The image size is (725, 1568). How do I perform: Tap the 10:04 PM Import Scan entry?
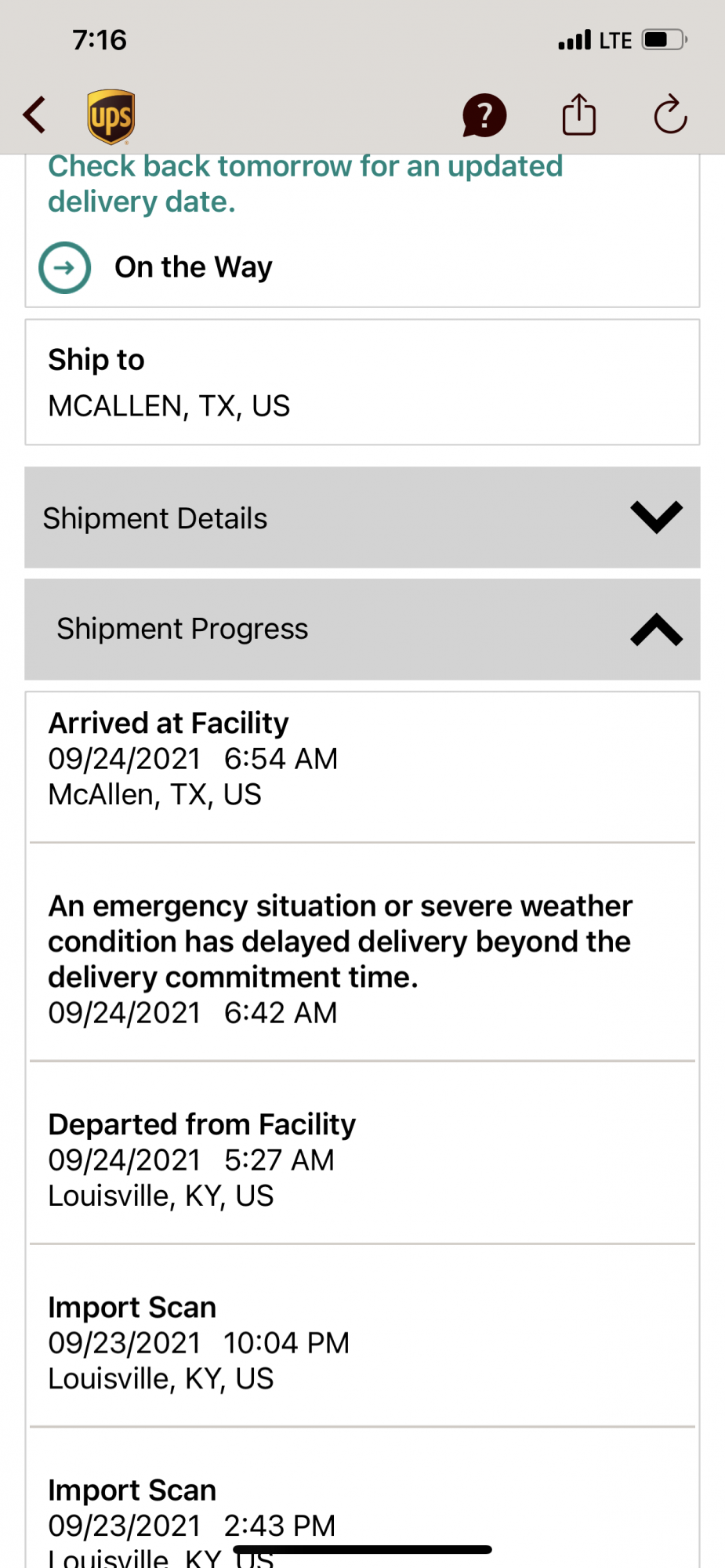361,1343
